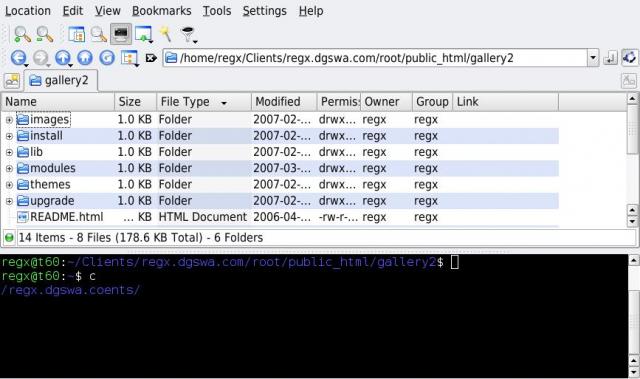Close the current tab using right-side icon
The image size is (640, 379).
[x=629, y=81]
